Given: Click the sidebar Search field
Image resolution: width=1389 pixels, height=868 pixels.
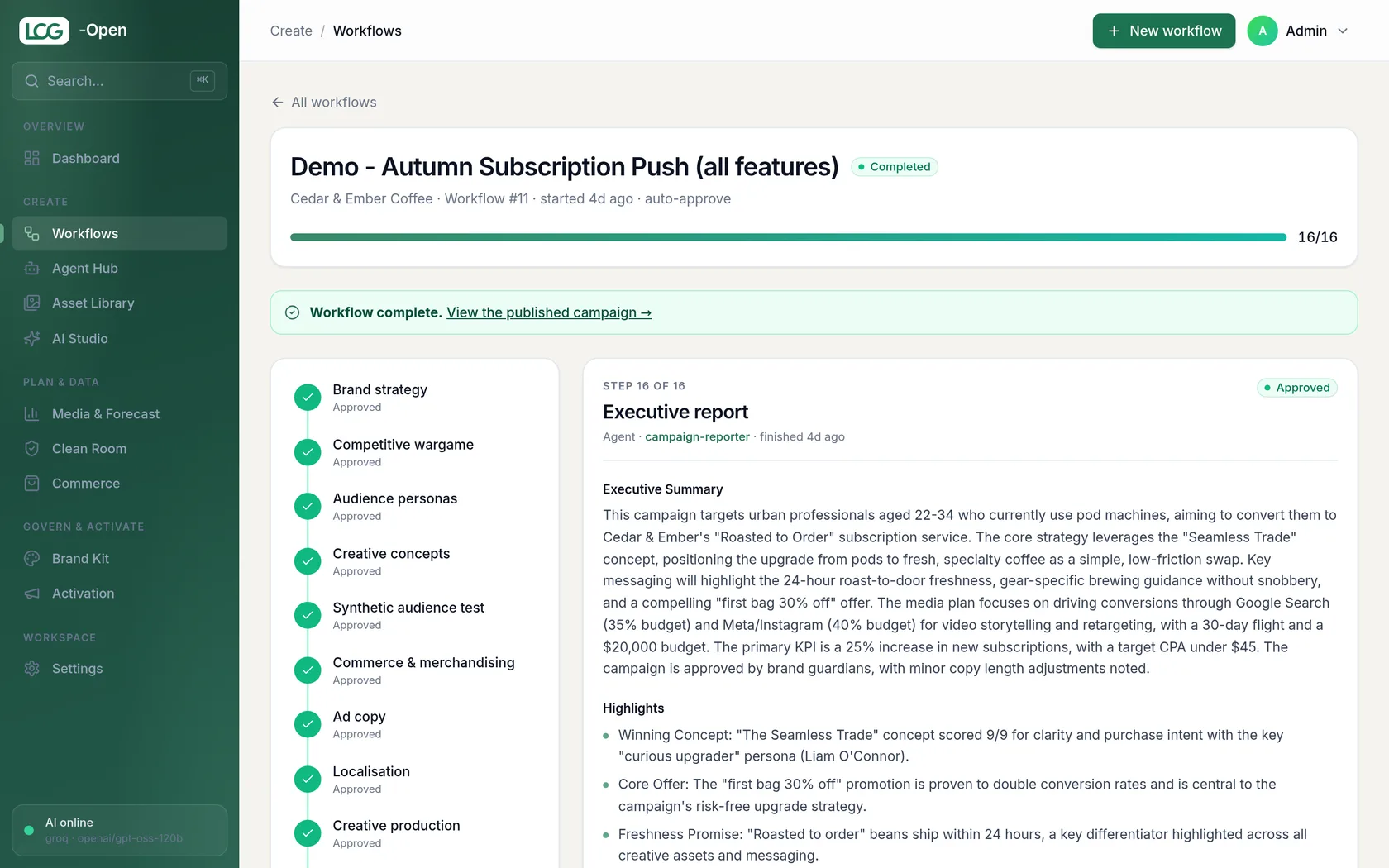Looking at the screenshot, I should tap(119, 81).
